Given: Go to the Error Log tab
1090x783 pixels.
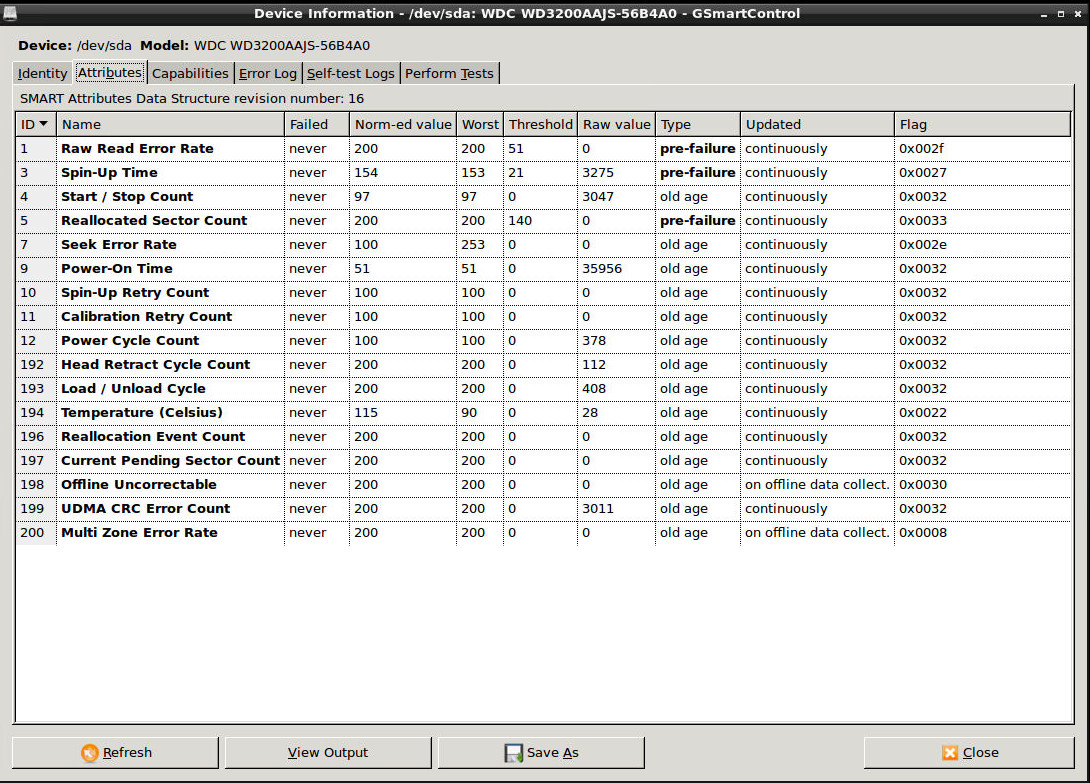Looking at the screenshot, I should tap(267, 73).
